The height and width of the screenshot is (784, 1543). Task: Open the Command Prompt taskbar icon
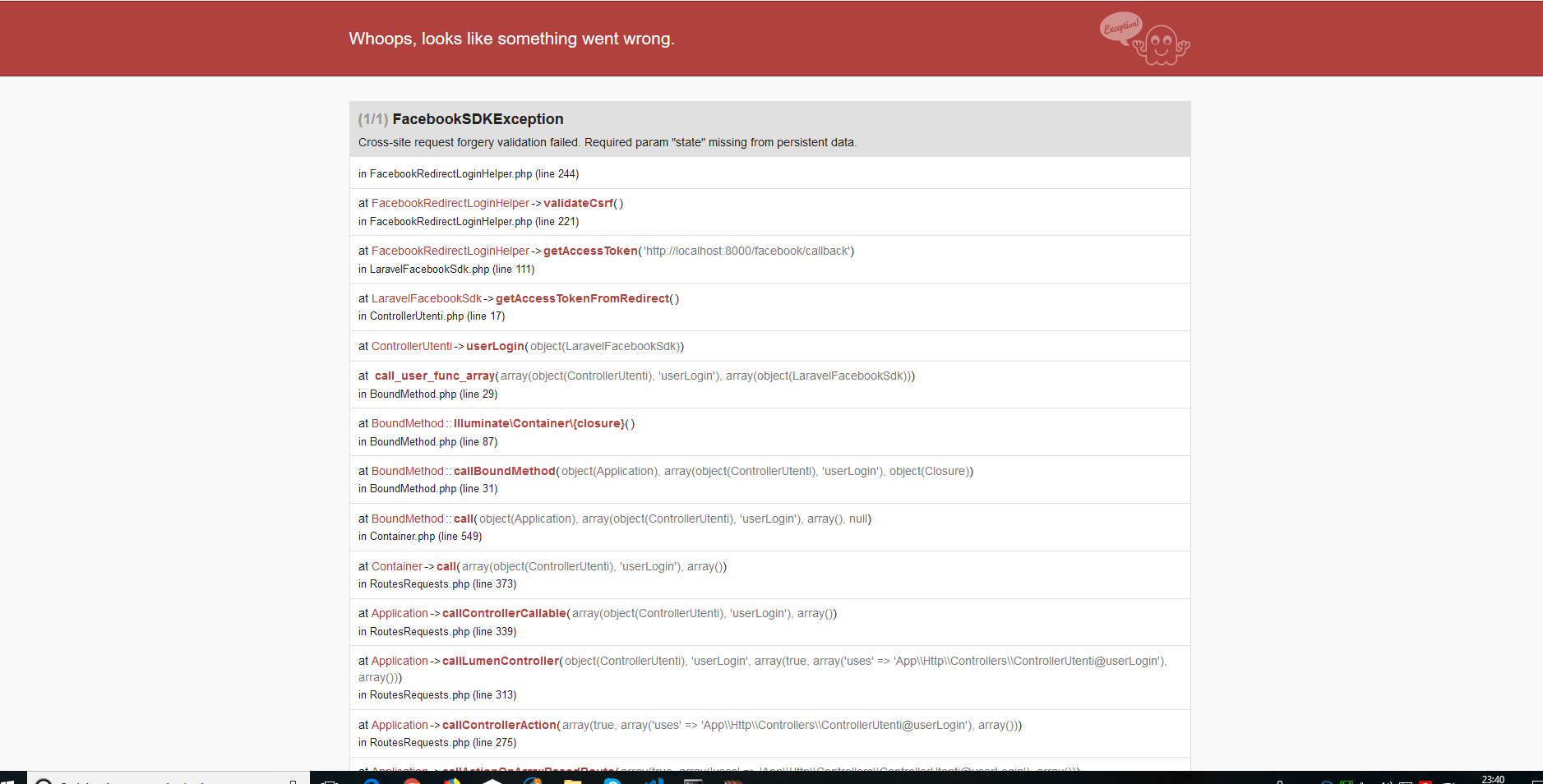tap(691, 777)
